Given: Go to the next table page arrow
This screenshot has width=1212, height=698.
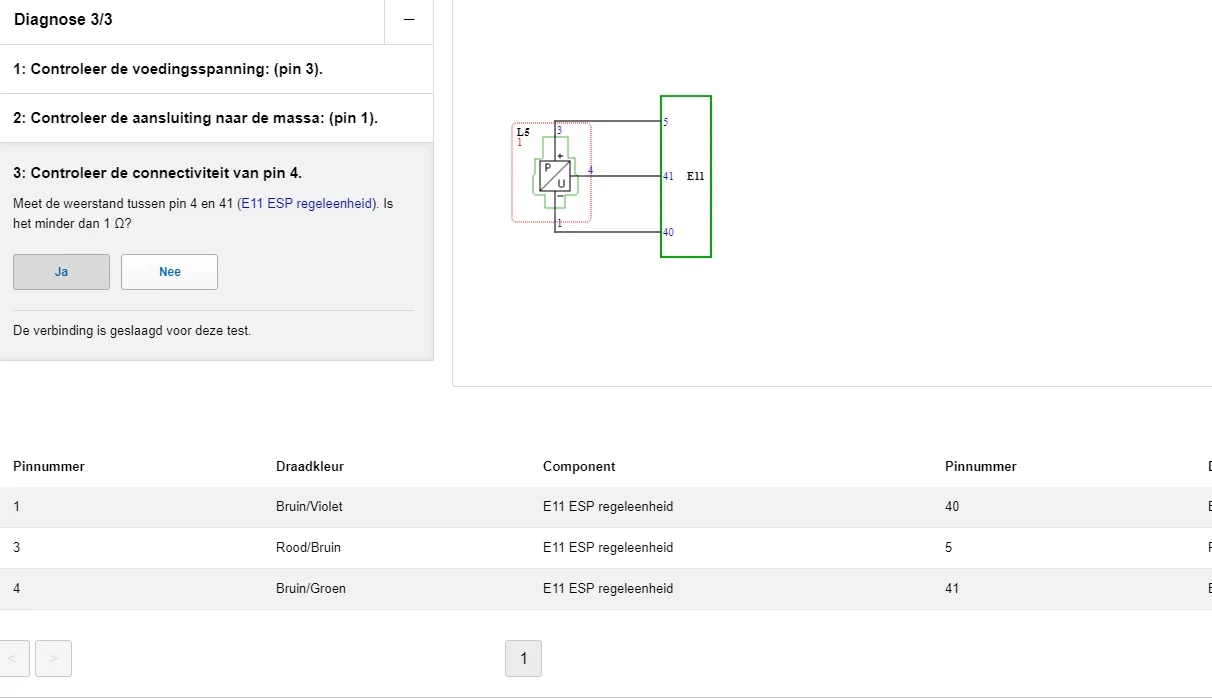Looking at the screenshot, I should [x=53, y=658].
